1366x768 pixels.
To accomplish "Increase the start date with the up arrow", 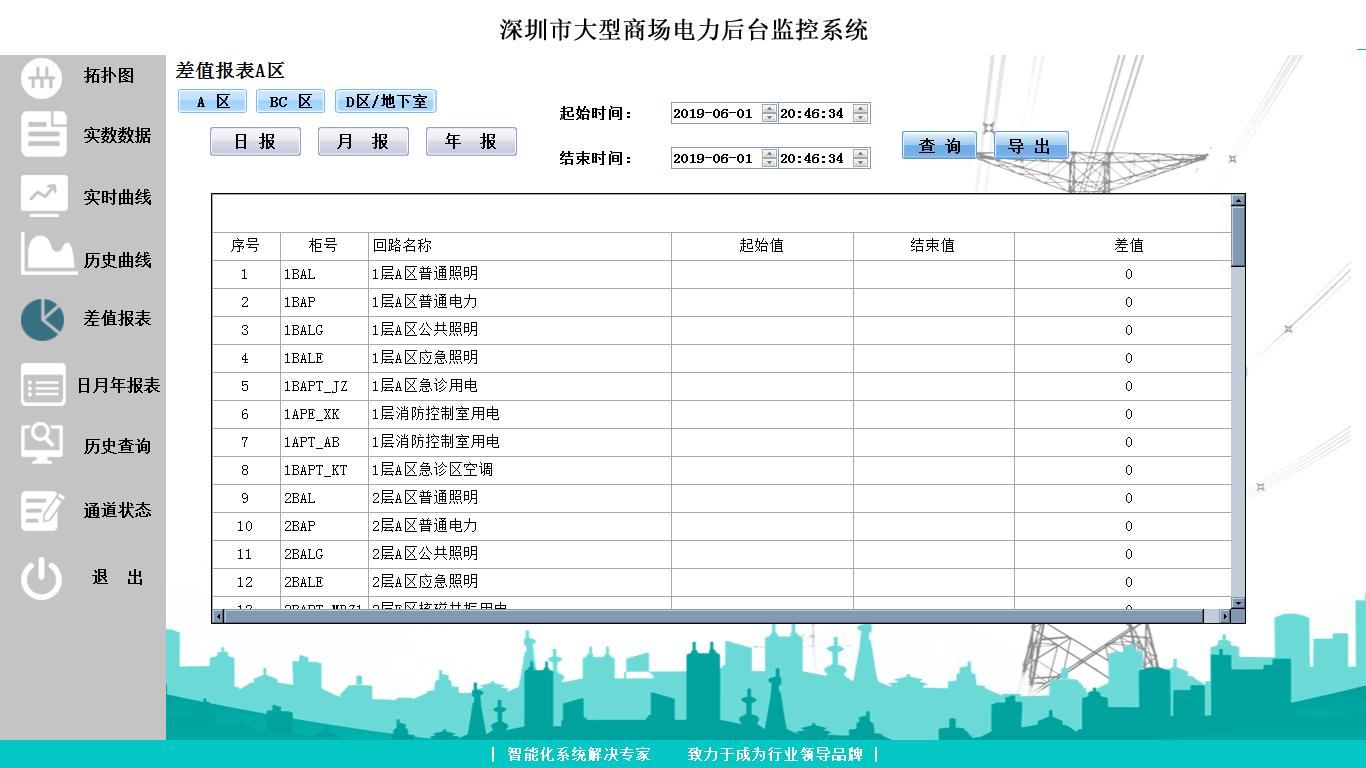I will 769,109.
